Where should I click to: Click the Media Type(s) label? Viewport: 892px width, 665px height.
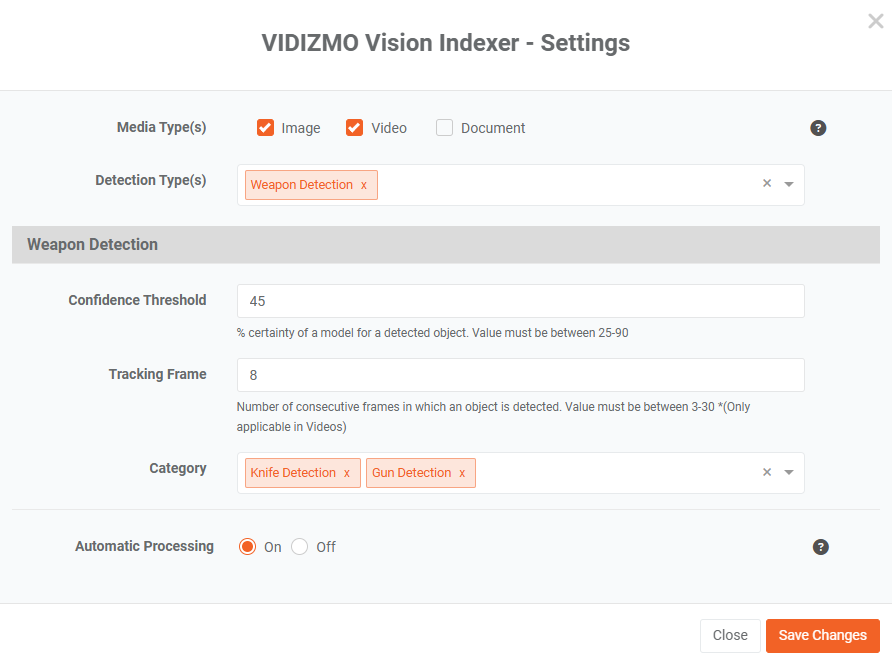(x=162, y=127)
